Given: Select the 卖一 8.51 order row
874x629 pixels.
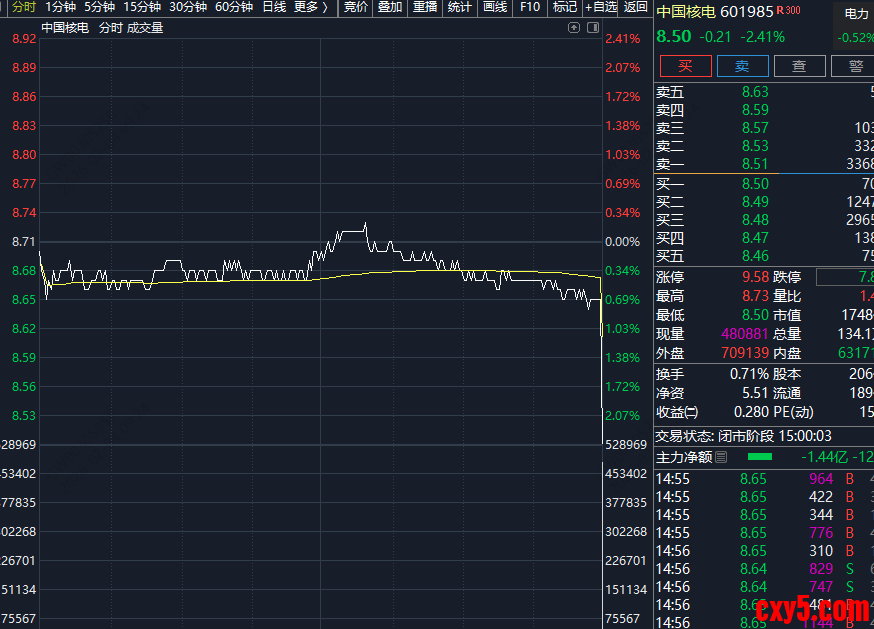Looking at the screenshot, I should coord(764,164).
